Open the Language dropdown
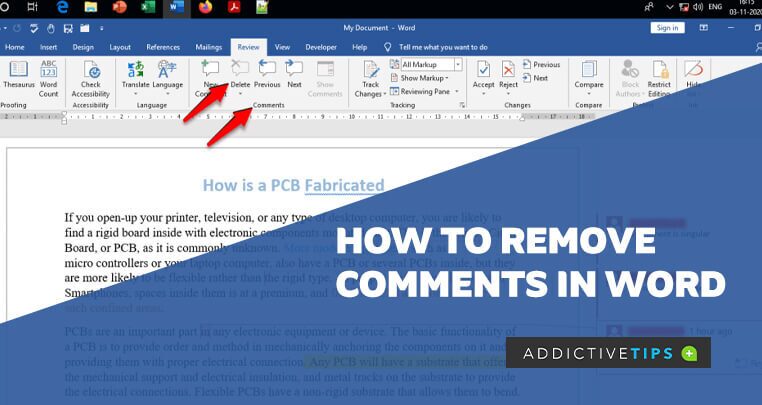The width and height of the screenshot is (762, 405). (167, 75)
